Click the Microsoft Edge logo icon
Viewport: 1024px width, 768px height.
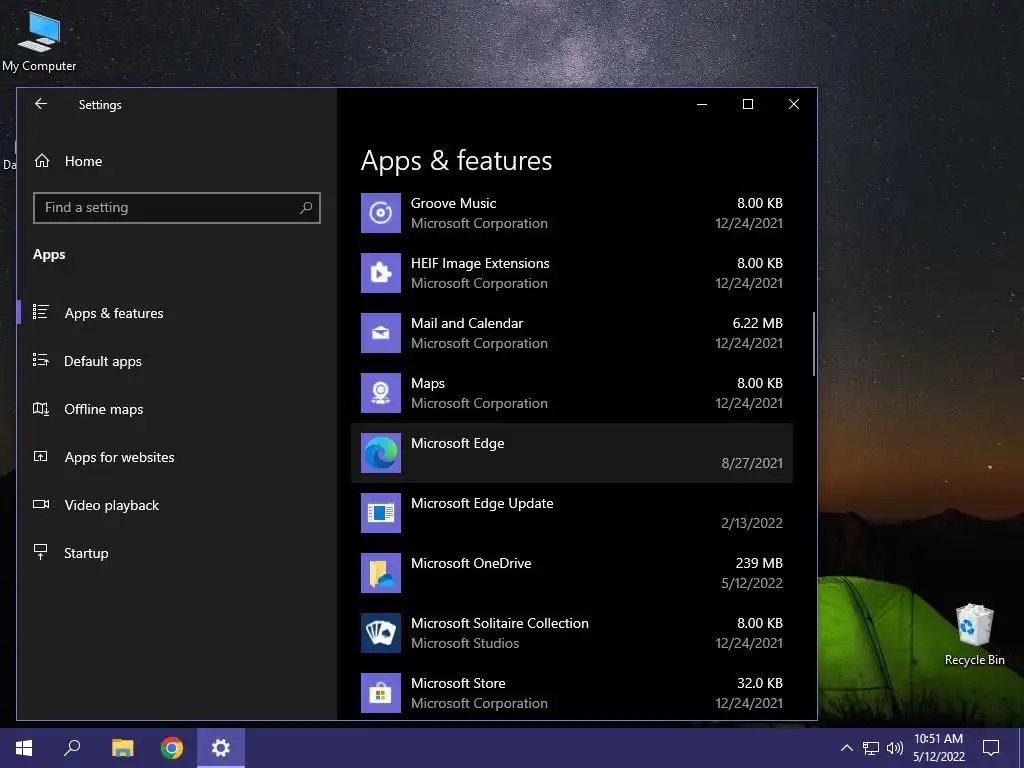[x=381, y=453]
